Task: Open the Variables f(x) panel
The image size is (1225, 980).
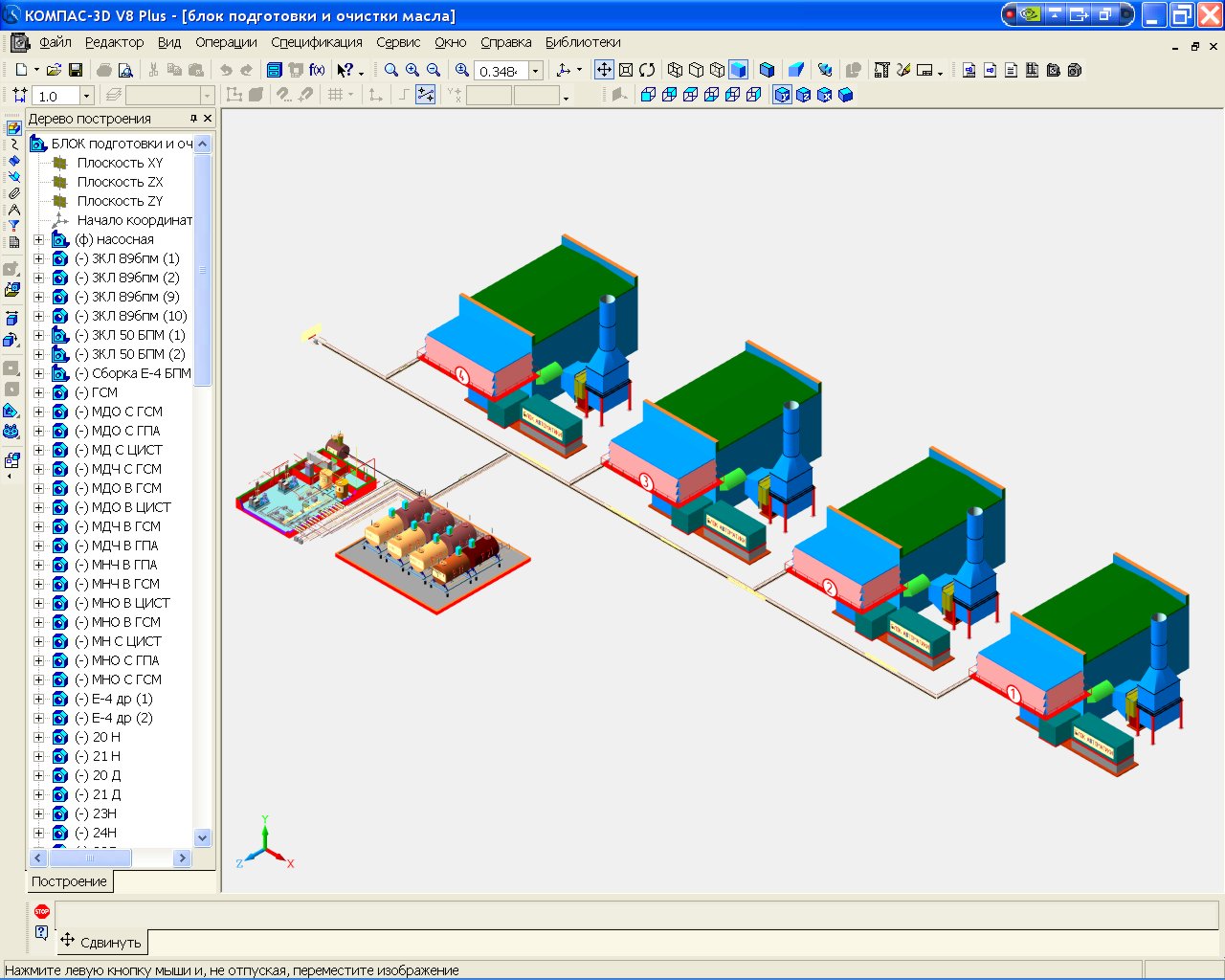Action: pos(317,70)
